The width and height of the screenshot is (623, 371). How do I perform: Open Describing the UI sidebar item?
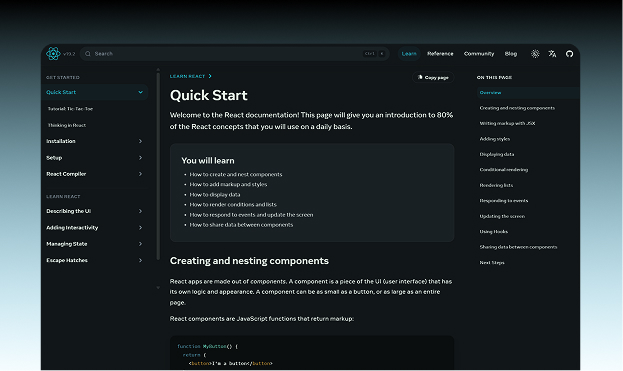point(68,211)
